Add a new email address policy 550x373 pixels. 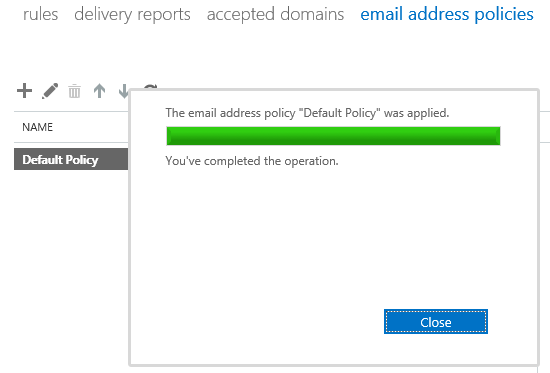click(25, 91)
